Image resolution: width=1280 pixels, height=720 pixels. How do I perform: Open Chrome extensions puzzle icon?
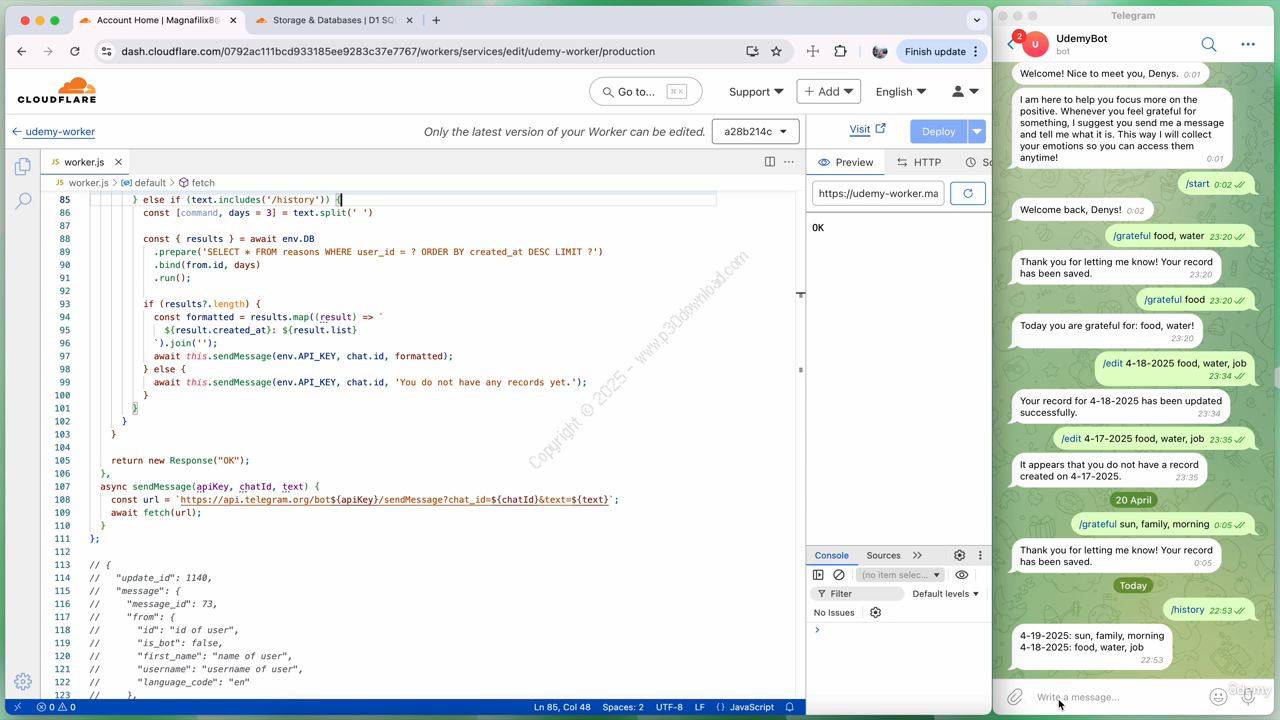[840, 51]
